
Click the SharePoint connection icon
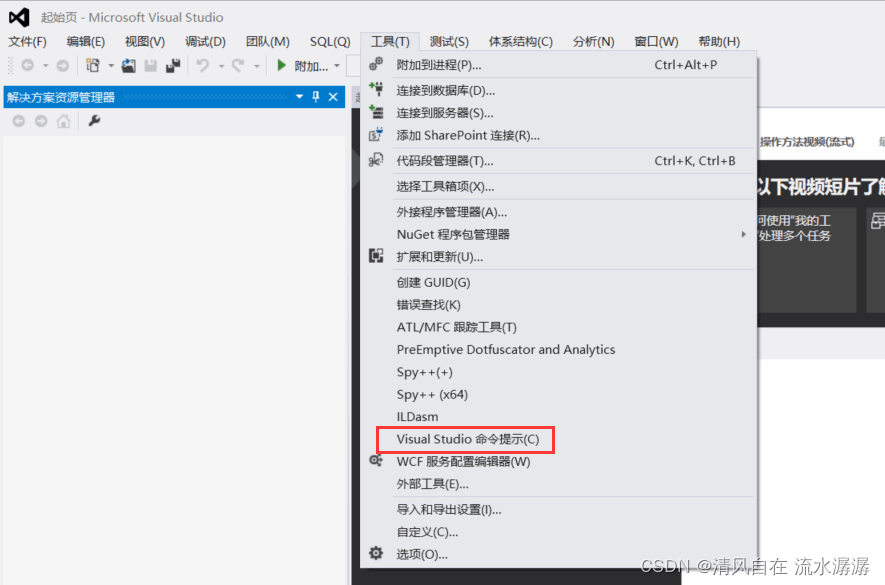click(376, 134)
